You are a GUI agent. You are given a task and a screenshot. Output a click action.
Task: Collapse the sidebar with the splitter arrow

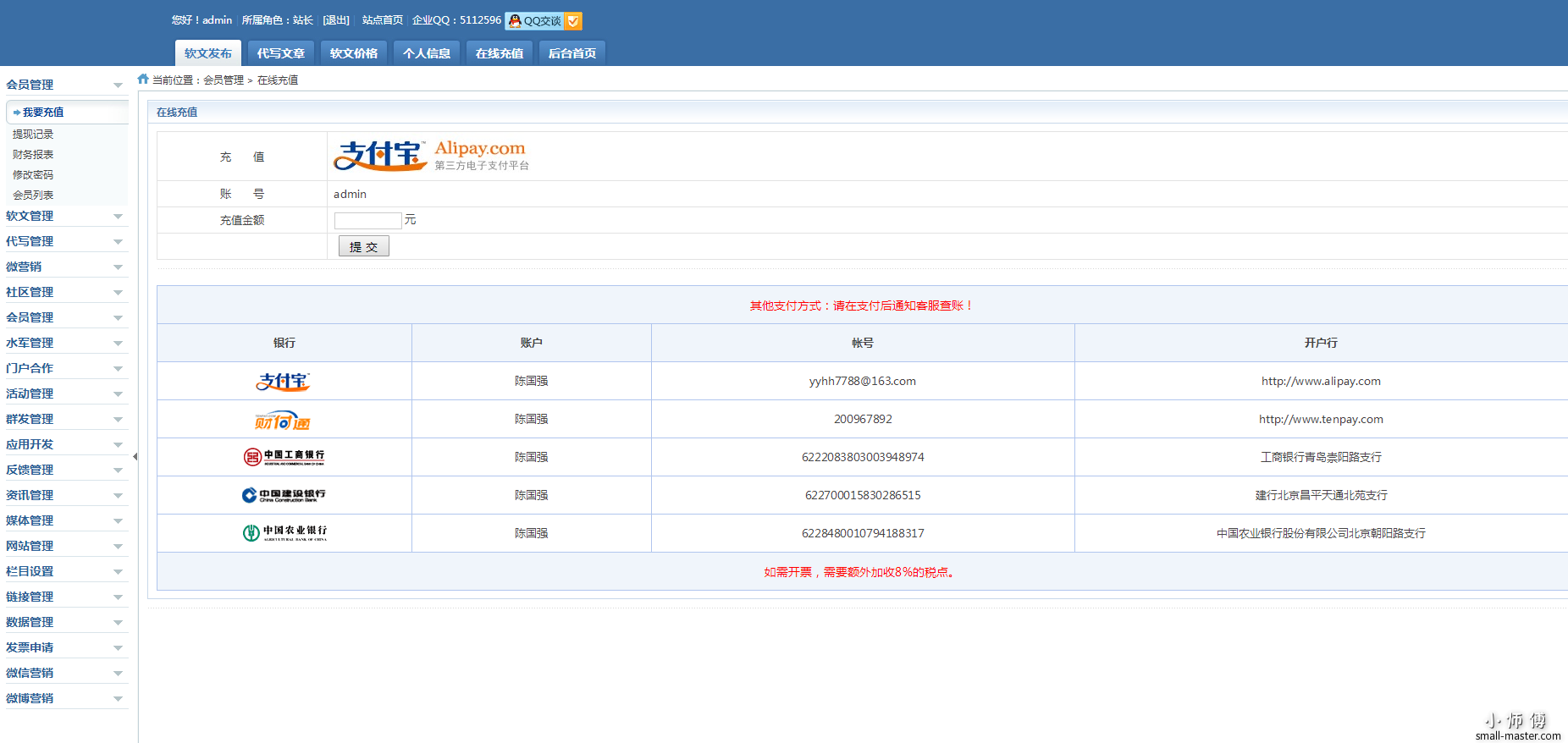135,457
